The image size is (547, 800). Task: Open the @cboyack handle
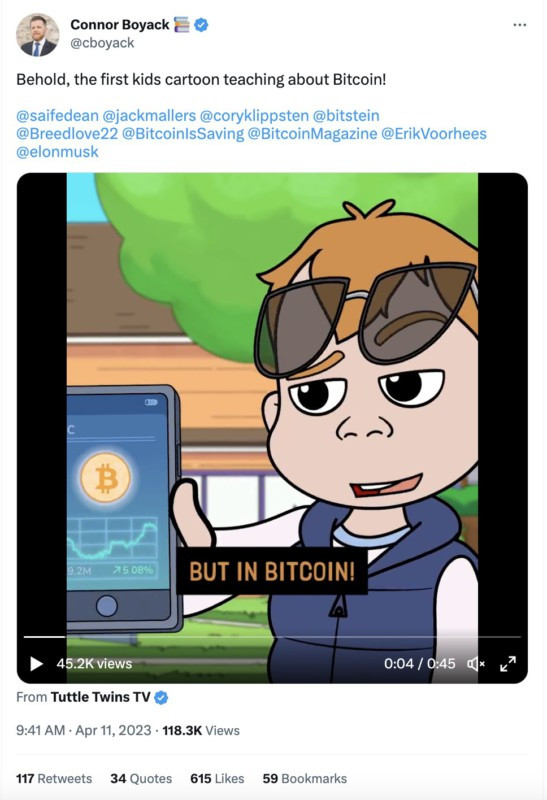click(x=102, y=43)
